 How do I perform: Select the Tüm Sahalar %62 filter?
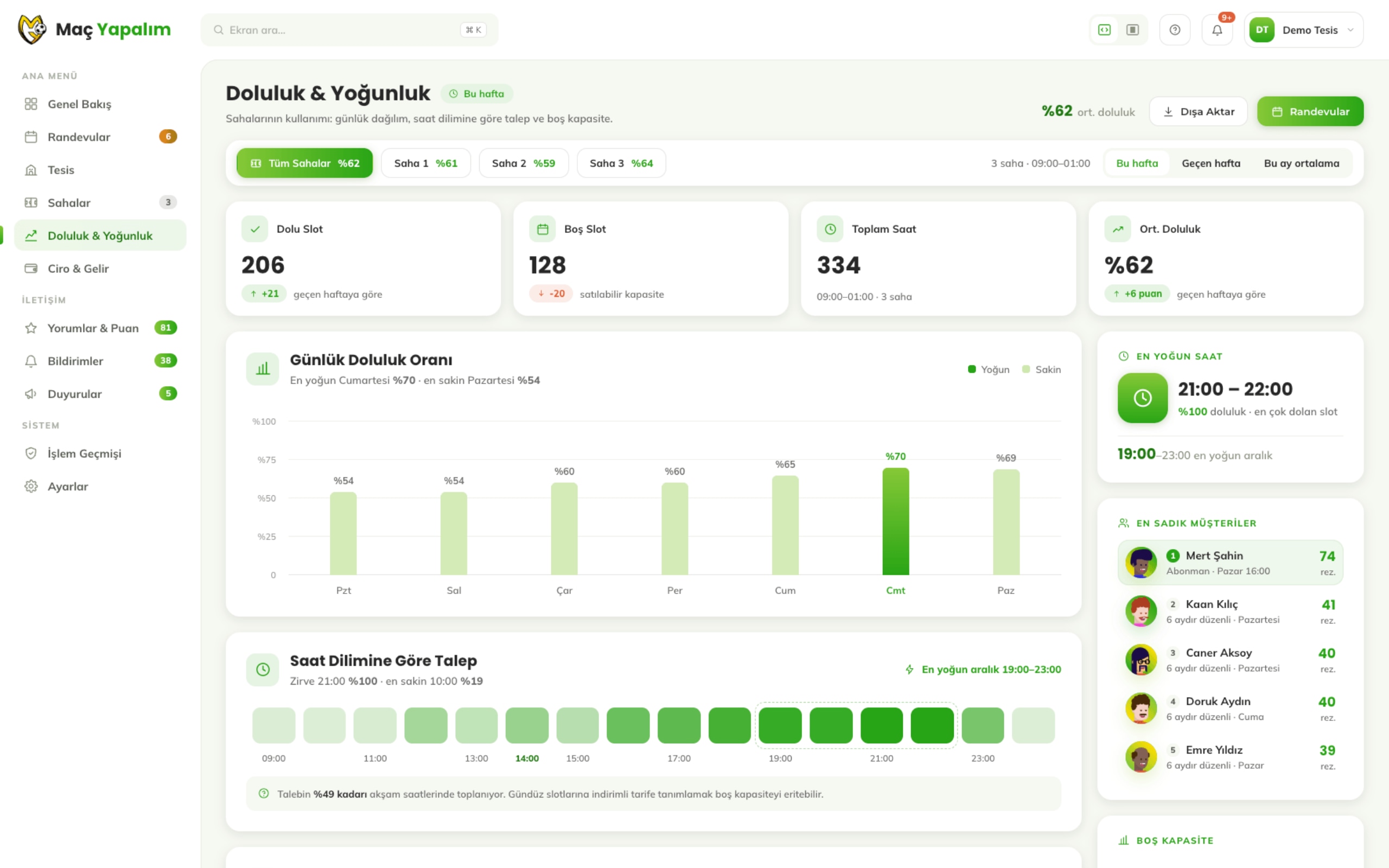[x=305, y=163]
